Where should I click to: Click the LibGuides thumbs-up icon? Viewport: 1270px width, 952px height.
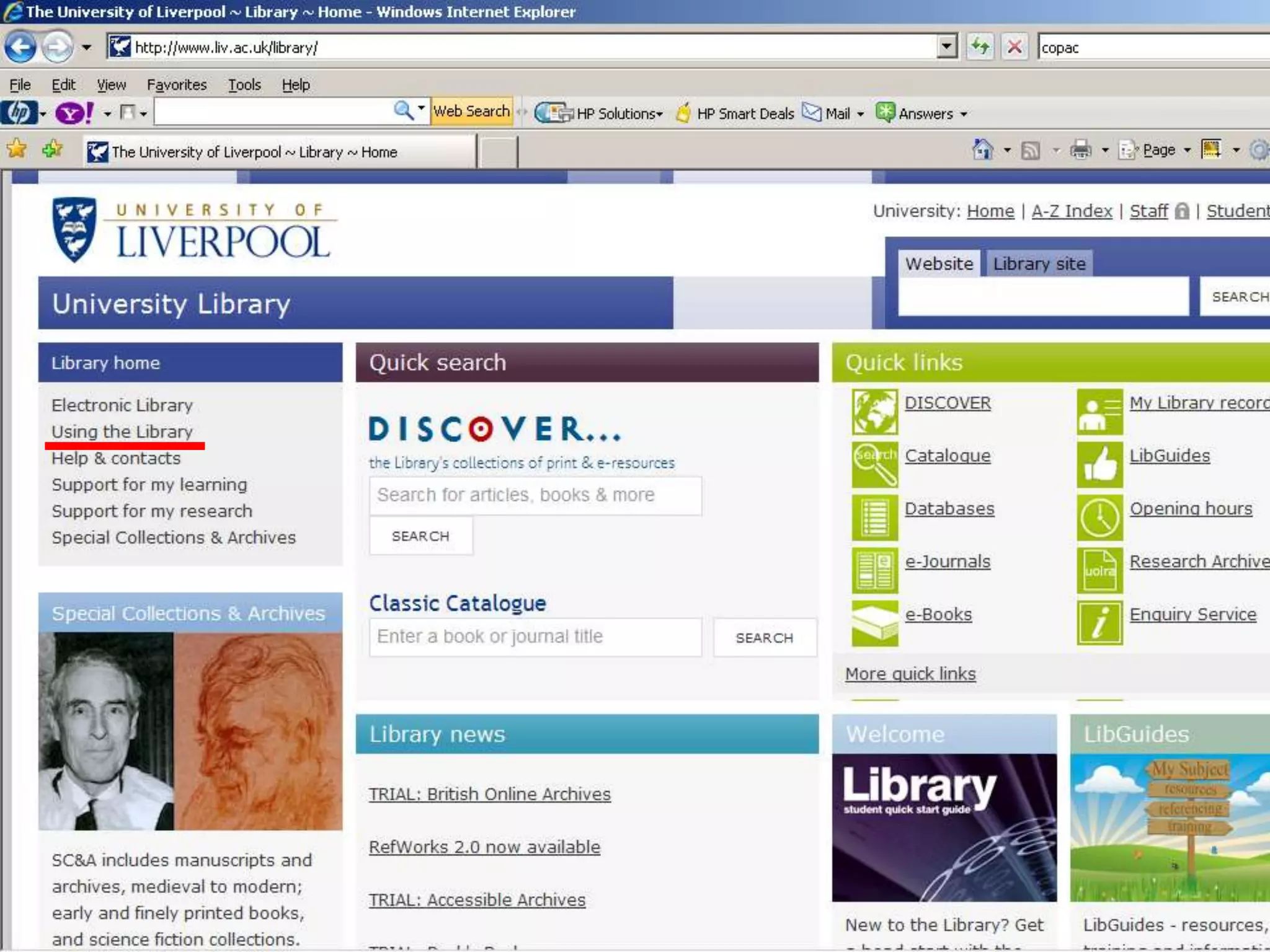coord(1099,464)
